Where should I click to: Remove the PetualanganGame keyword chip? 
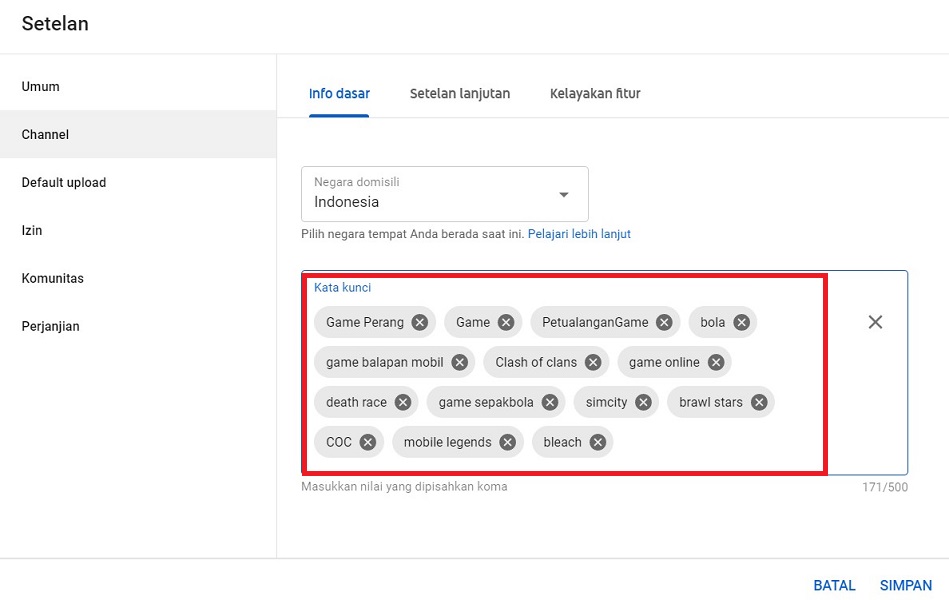[664, 322]
